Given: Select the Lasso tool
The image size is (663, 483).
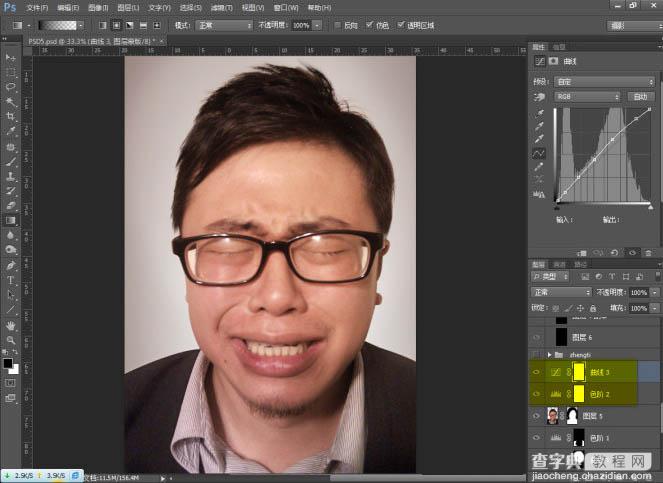Looking at the screenshot, I should tap(11, 87).
